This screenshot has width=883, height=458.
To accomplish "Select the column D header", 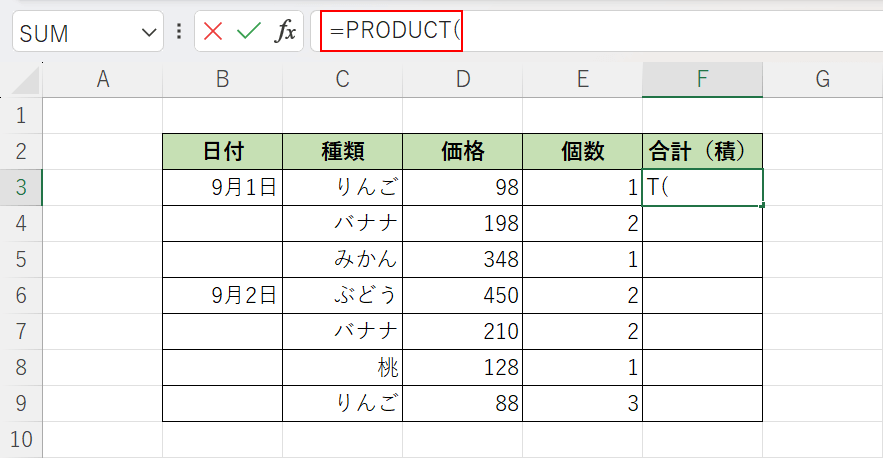I will [x=462, y=80].
